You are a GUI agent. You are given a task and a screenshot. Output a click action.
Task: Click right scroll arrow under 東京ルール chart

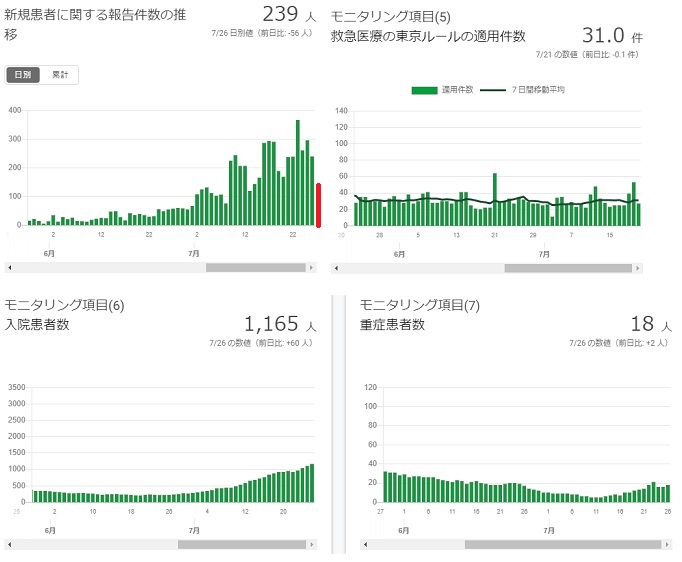(x=638, y=268)
